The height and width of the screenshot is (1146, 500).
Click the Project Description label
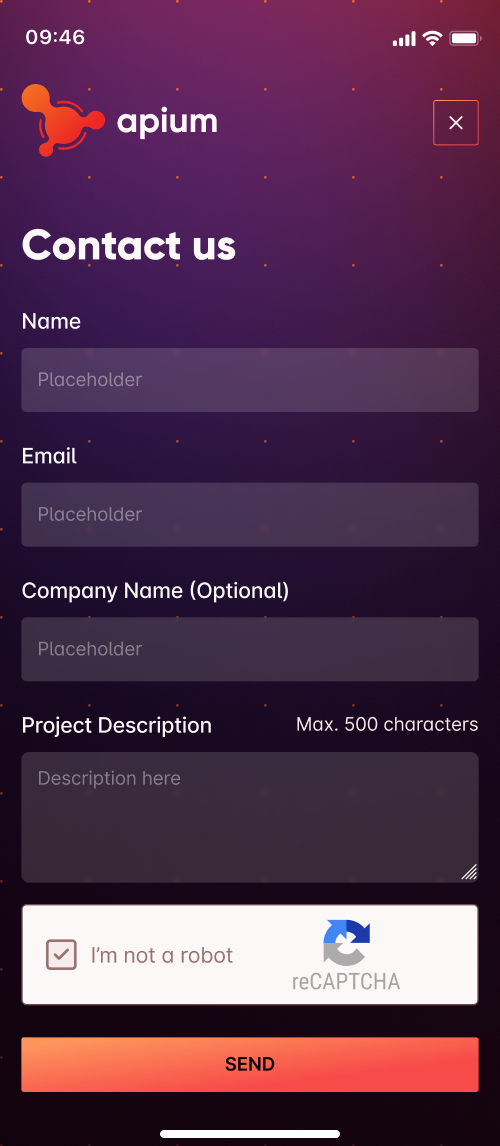(x=117, y=726)
